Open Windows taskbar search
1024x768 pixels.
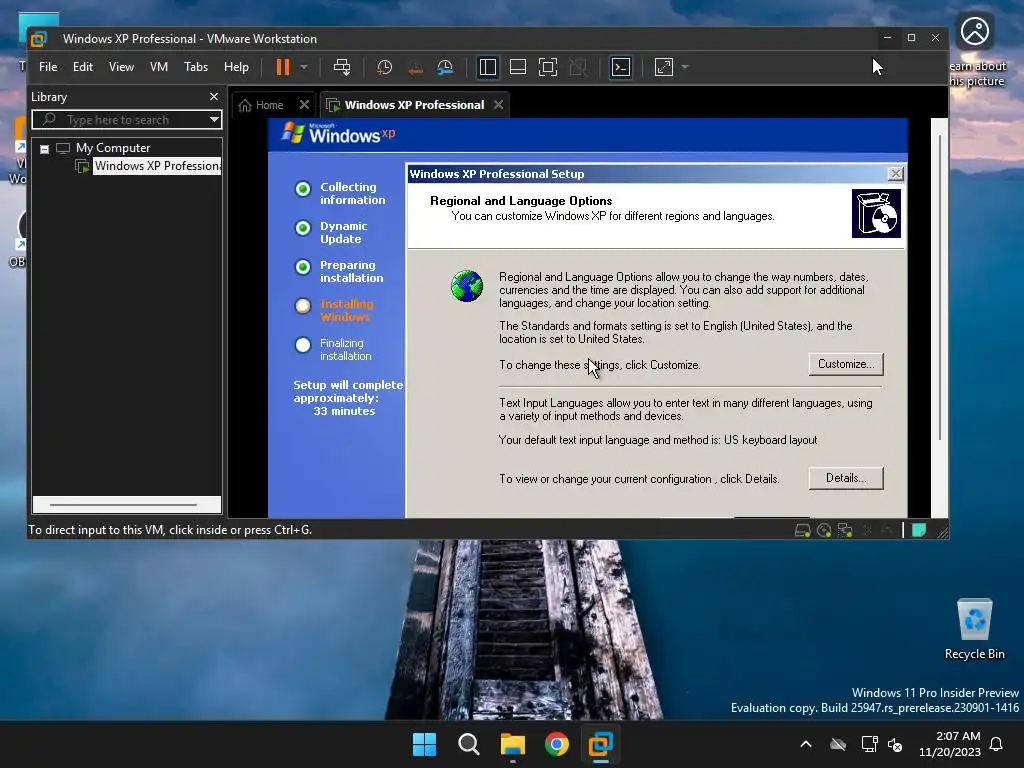[468, 744]
